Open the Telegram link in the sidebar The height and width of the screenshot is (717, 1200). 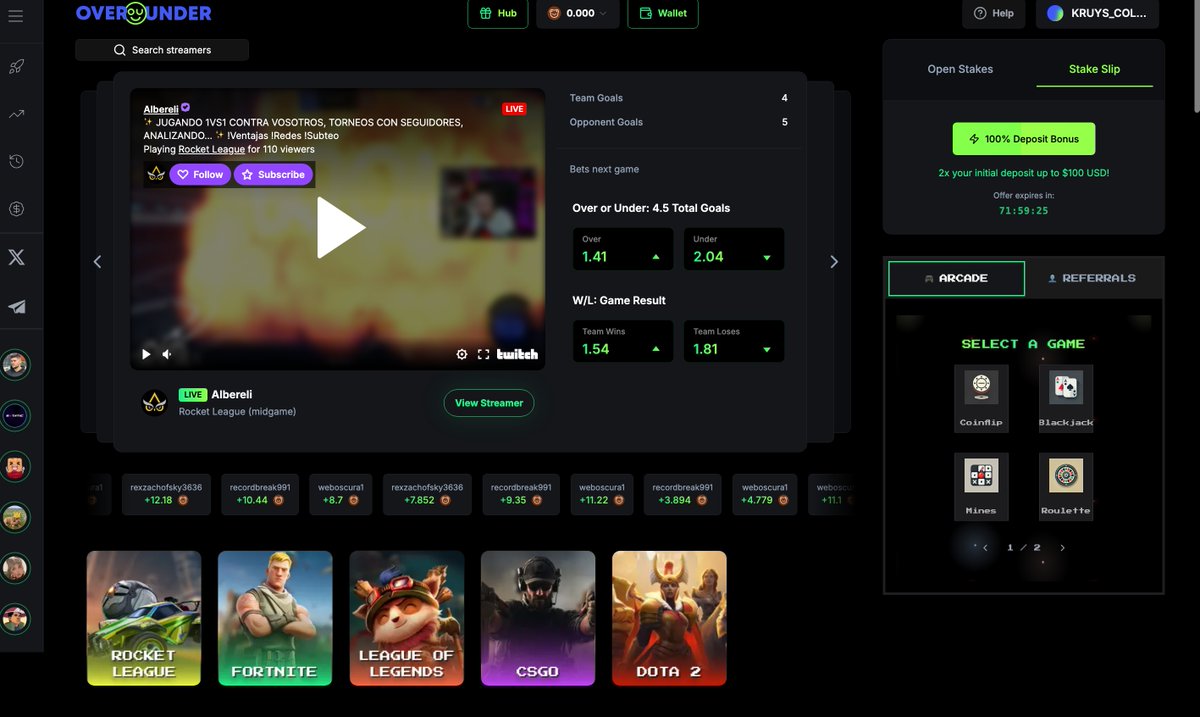click(x=16, y=307)
